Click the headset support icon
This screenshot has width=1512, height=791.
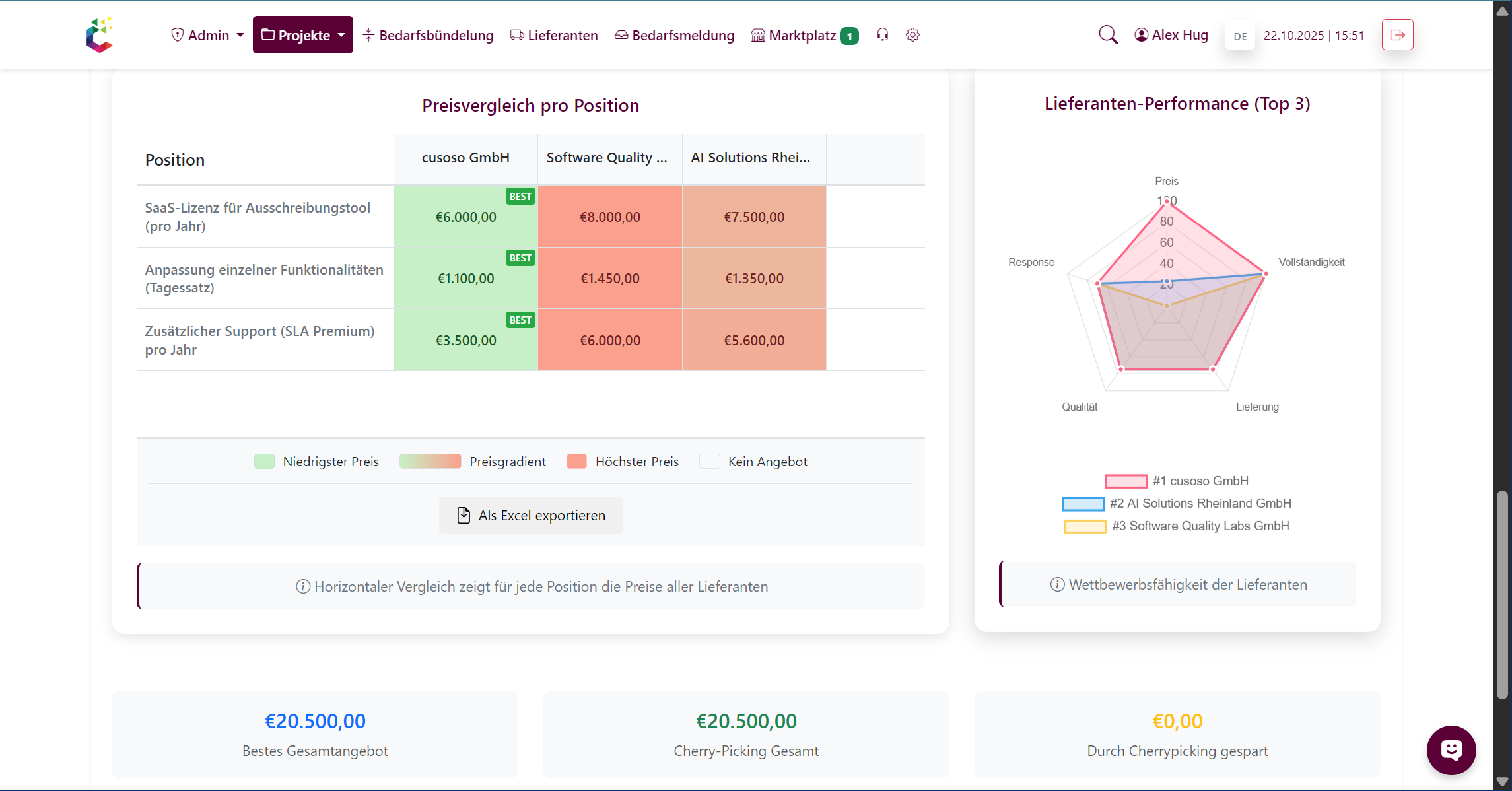coord(882,34)
